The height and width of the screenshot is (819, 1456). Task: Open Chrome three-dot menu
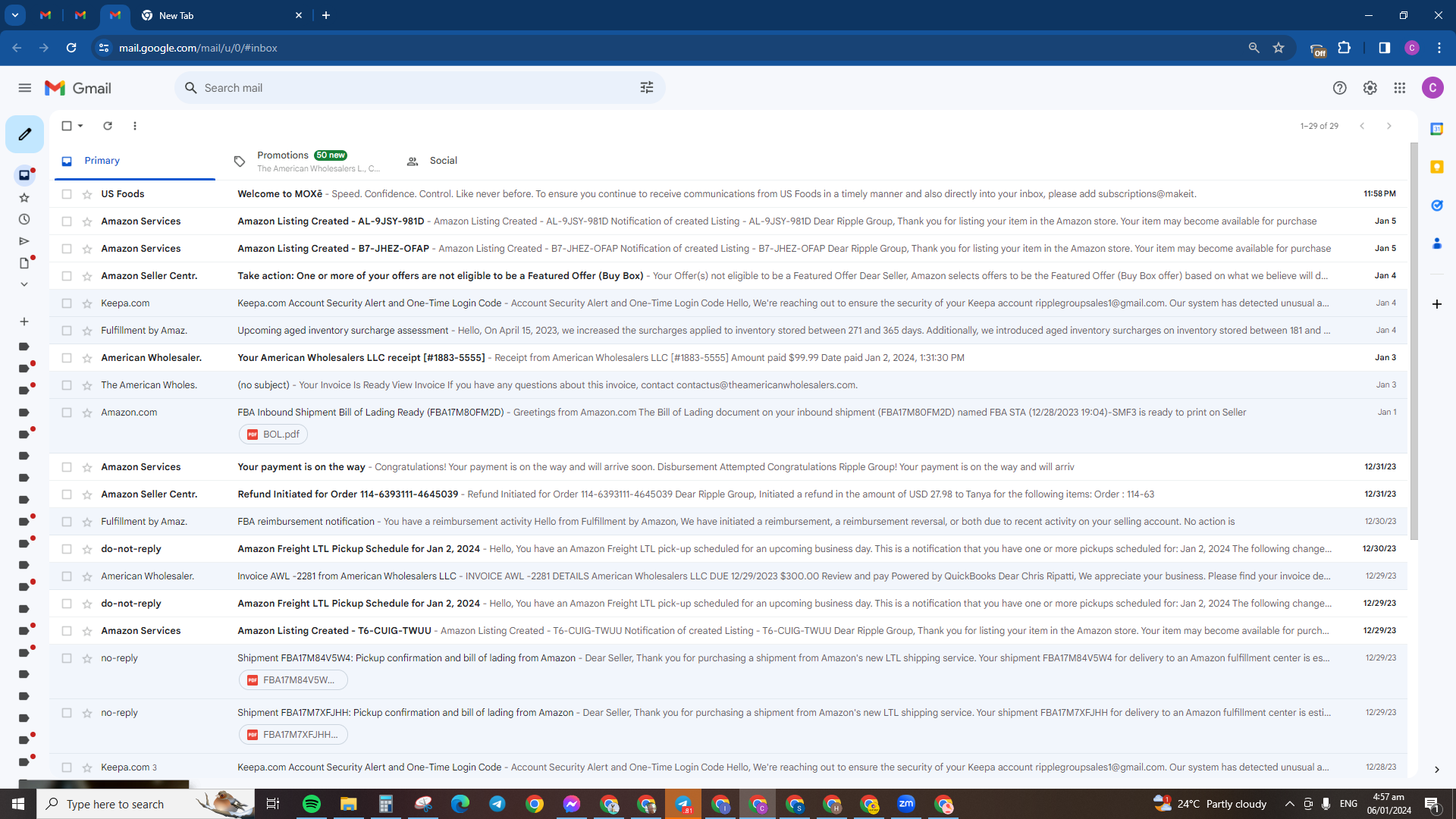[x=1439, y=48]
